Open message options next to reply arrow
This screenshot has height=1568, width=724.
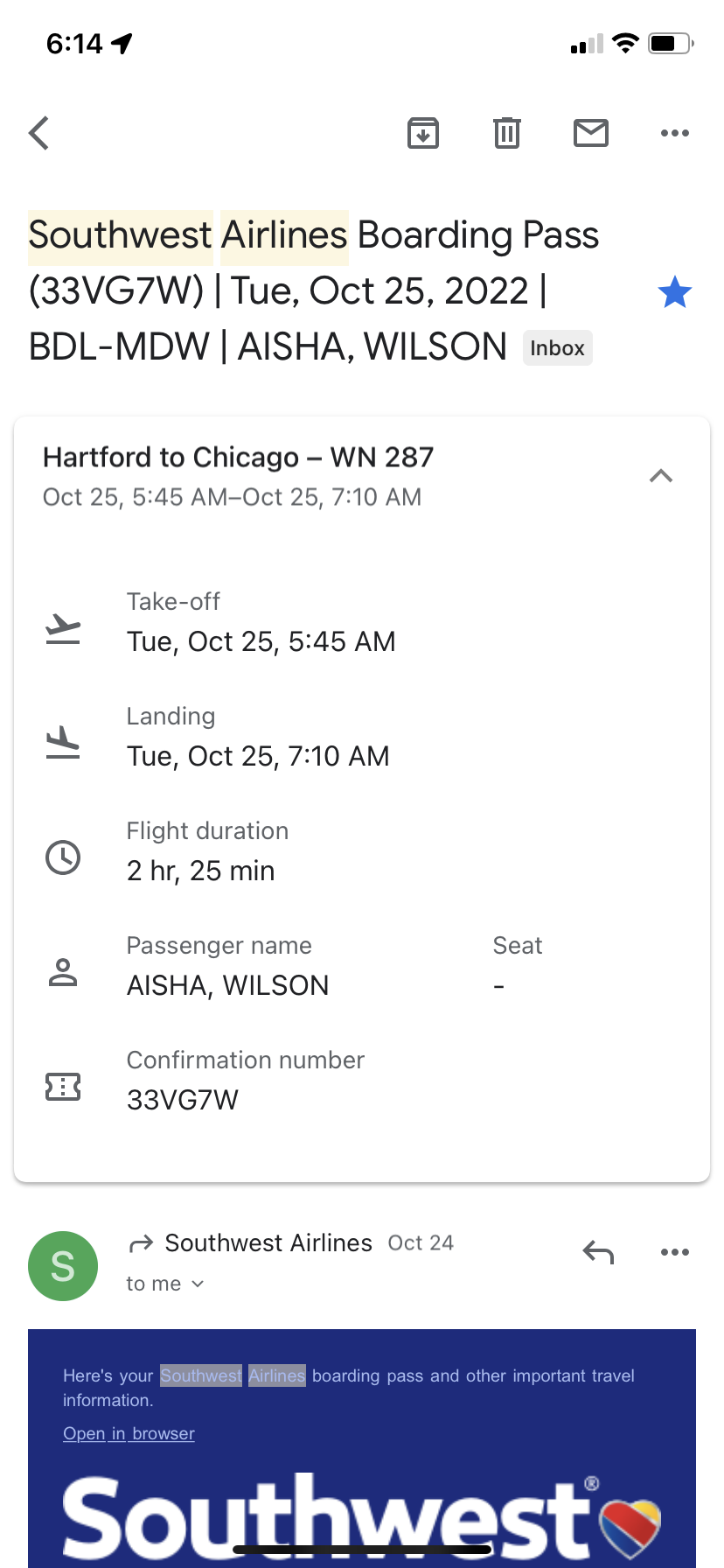click(x=675, y=1253)
